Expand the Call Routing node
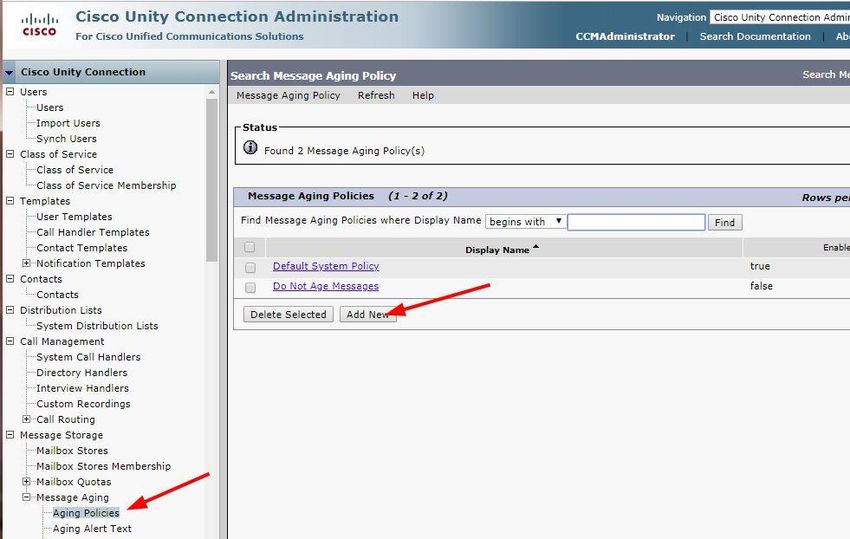The image size is (850, 539). [x=26, y=419]
